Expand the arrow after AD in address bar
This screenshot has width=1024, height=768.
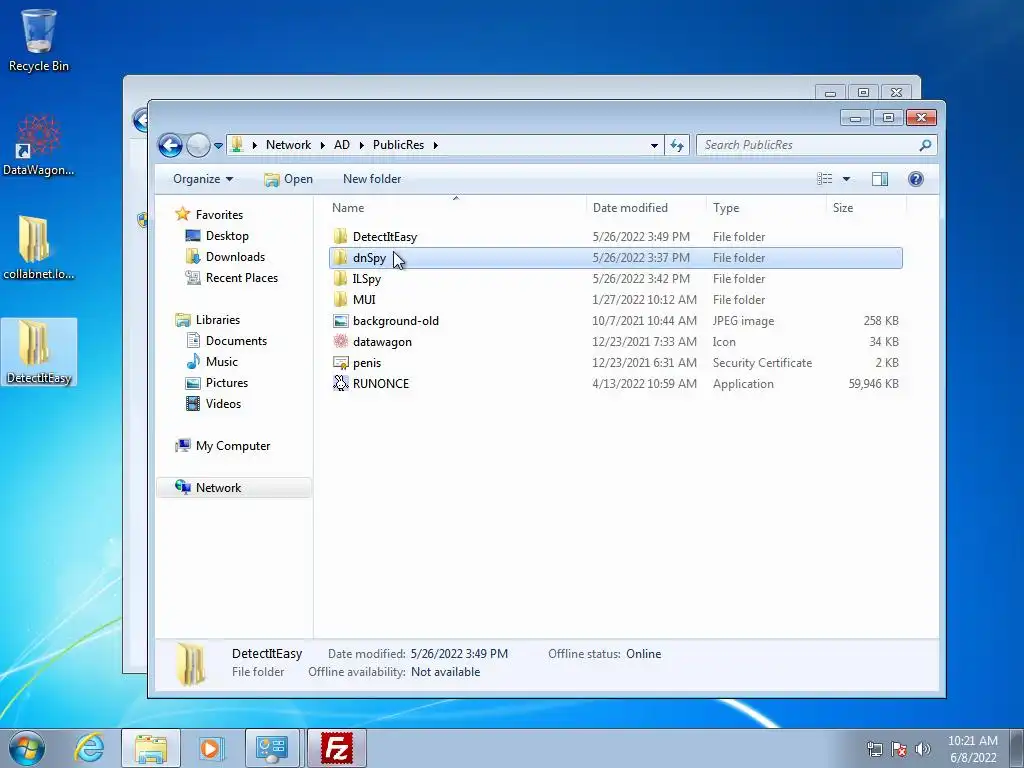[x=361, y=145]
